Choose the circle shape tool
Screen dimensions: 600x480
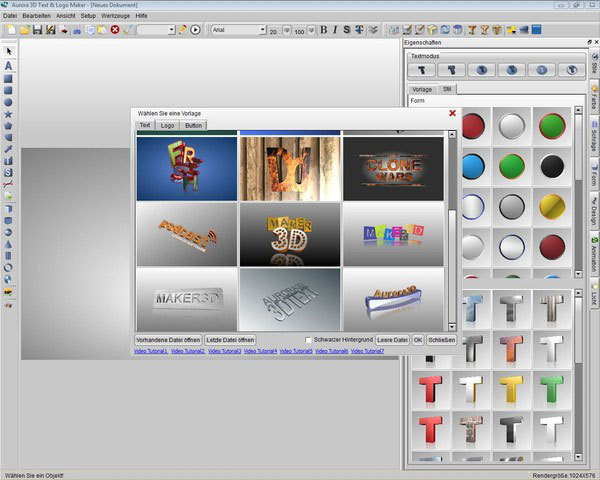[x=8, y=102]
